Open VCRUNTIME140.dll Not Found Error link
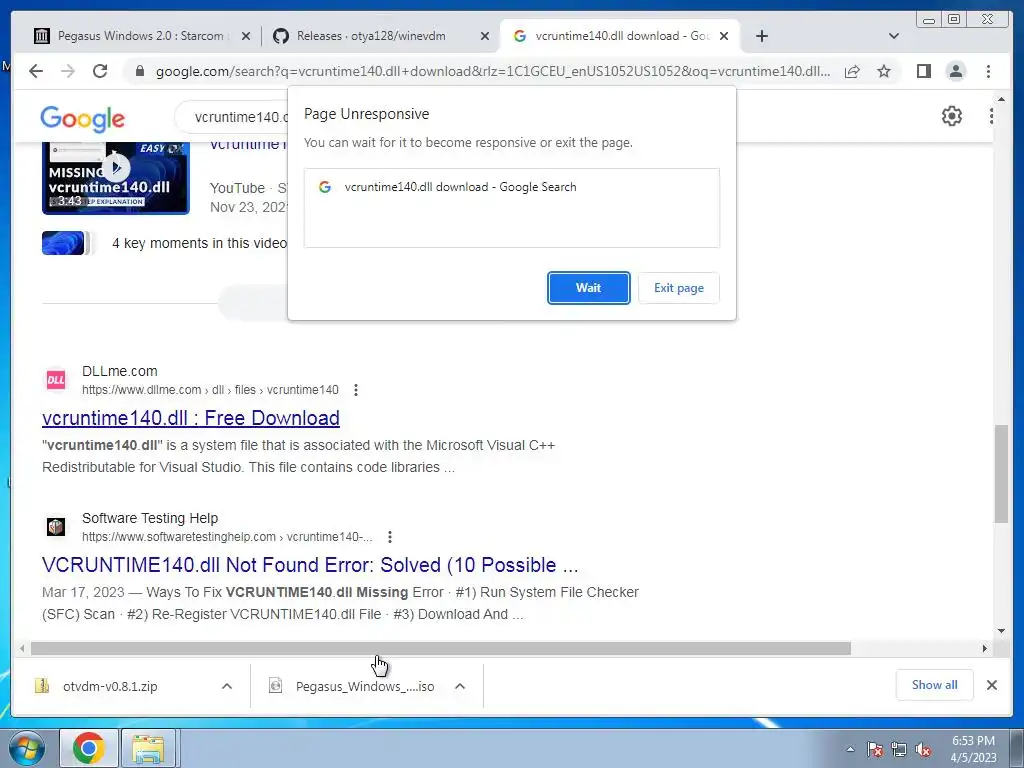 pyautogui.click(x=310, y=565)
